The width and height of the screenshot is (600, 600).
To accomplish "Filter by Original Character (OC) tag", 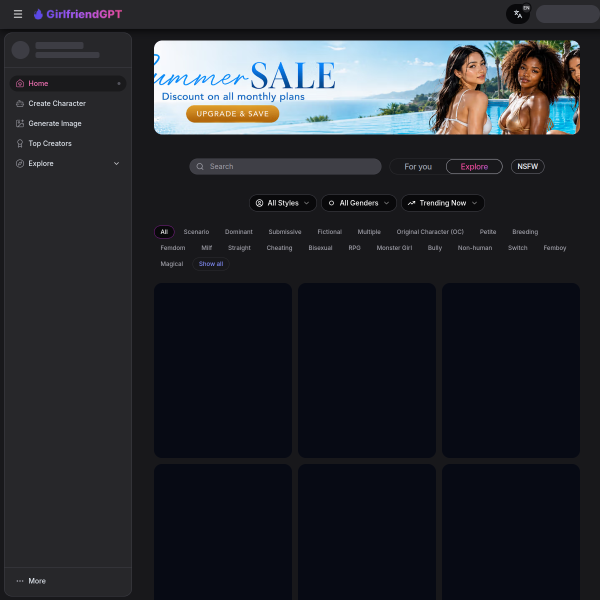I will pos(430,232).
